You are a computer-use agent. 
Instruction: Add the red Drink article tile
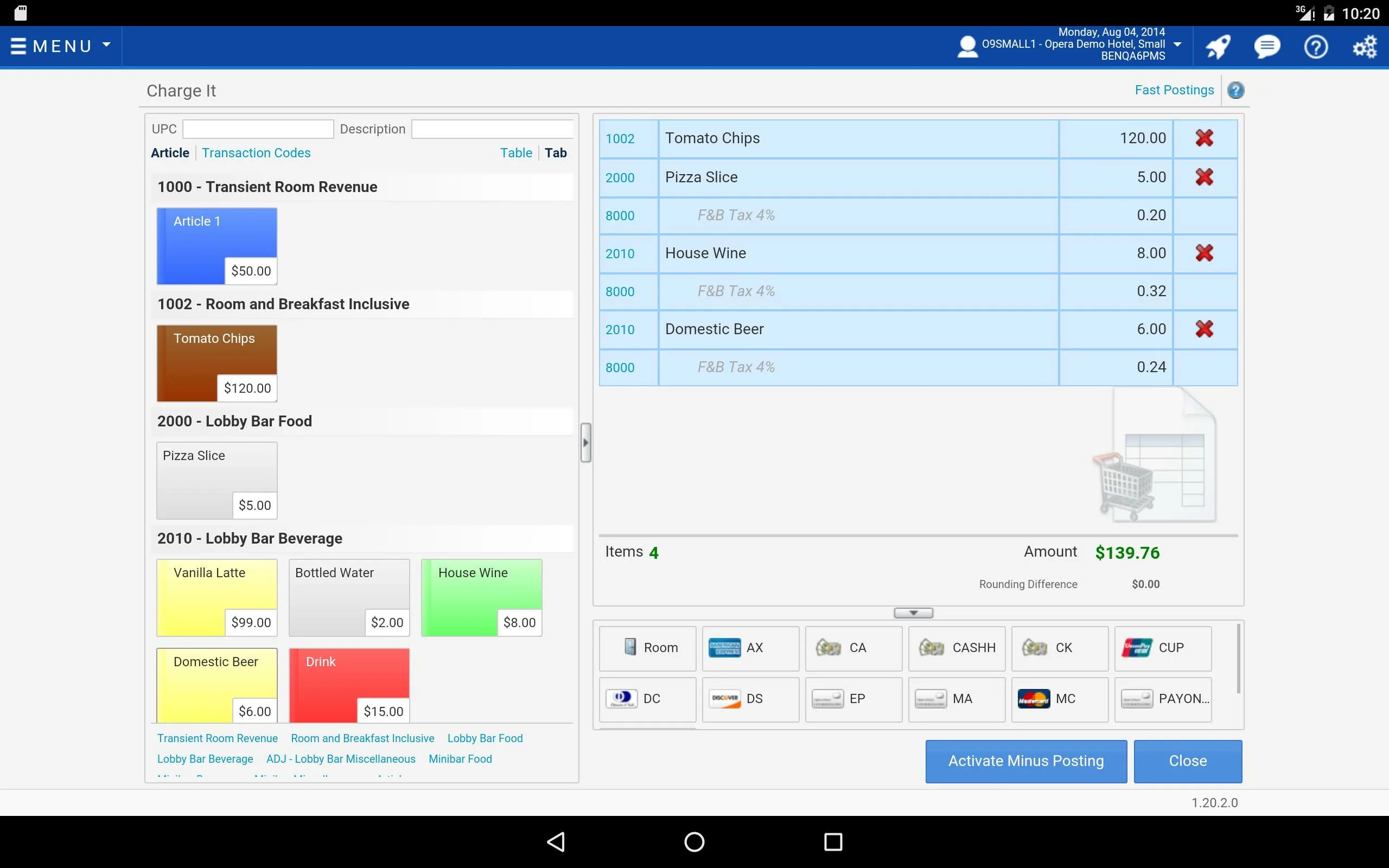point(349,684)
